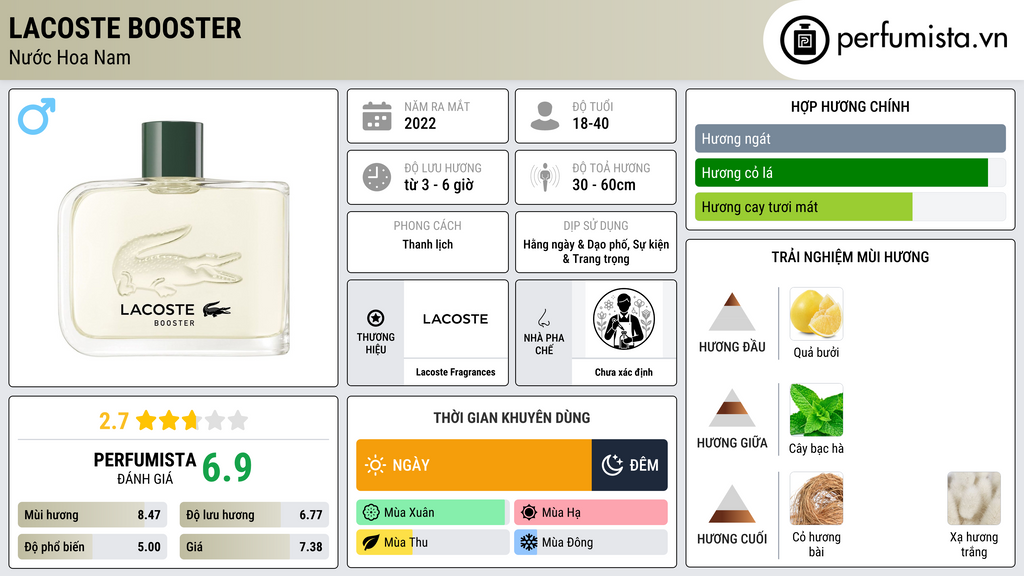
Task: Click the perfumista.vn site name text
Action: click(922, 39)
